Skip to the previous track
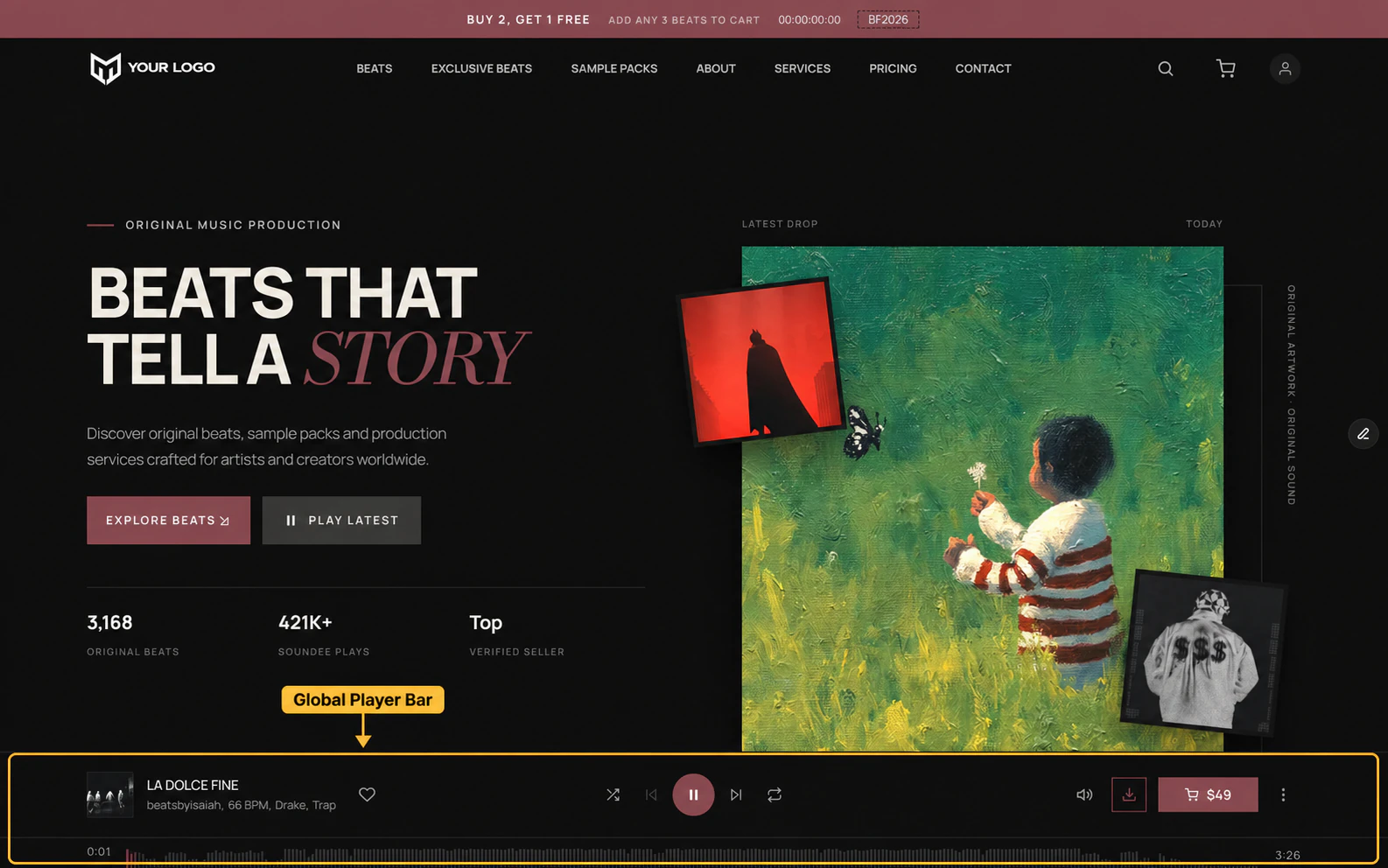 (x=651, y=794)
